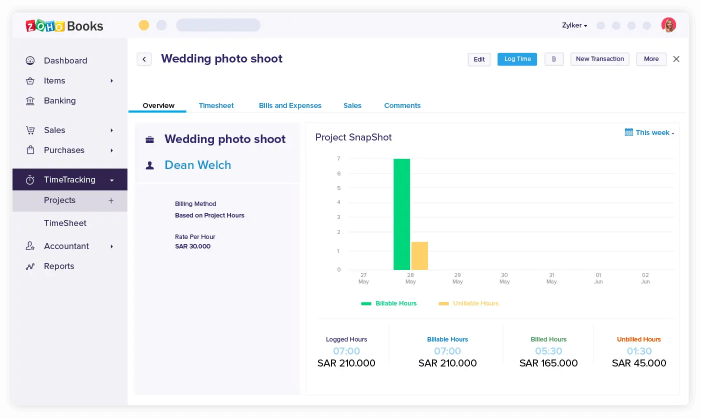Click the Items basket icon
Image resolution: width=701 pixels, height=419 pixels.
click(x=31, y=81)
